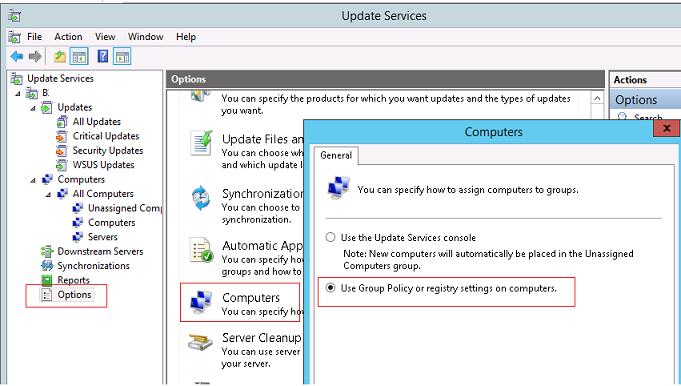The height and width of the screenshot is (386, 681).
Task: Open the Automatic Approvals option icon
Action: 201,250
